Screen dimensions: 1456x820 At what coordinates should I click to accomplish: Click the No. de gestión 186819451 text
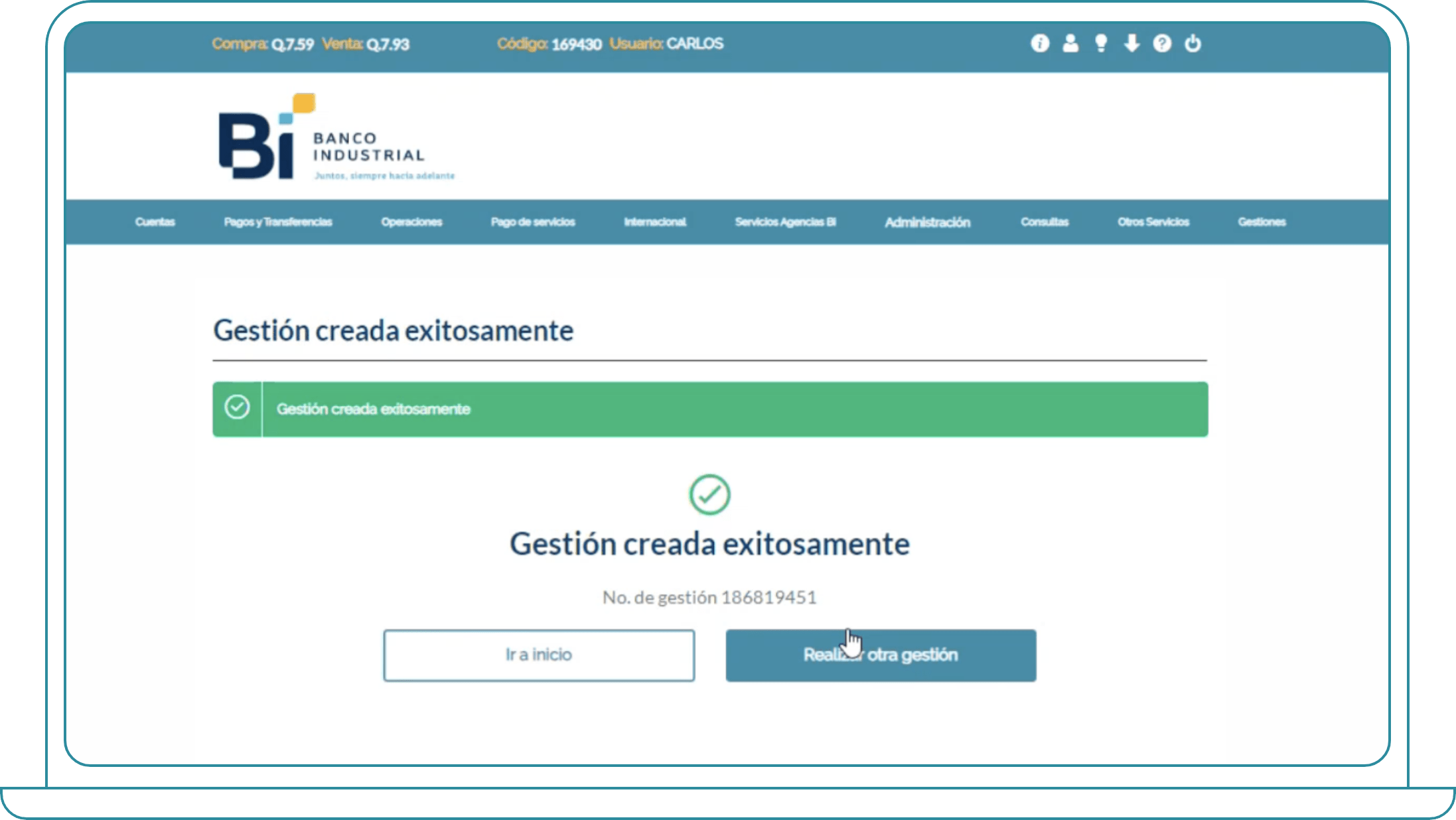709,598
